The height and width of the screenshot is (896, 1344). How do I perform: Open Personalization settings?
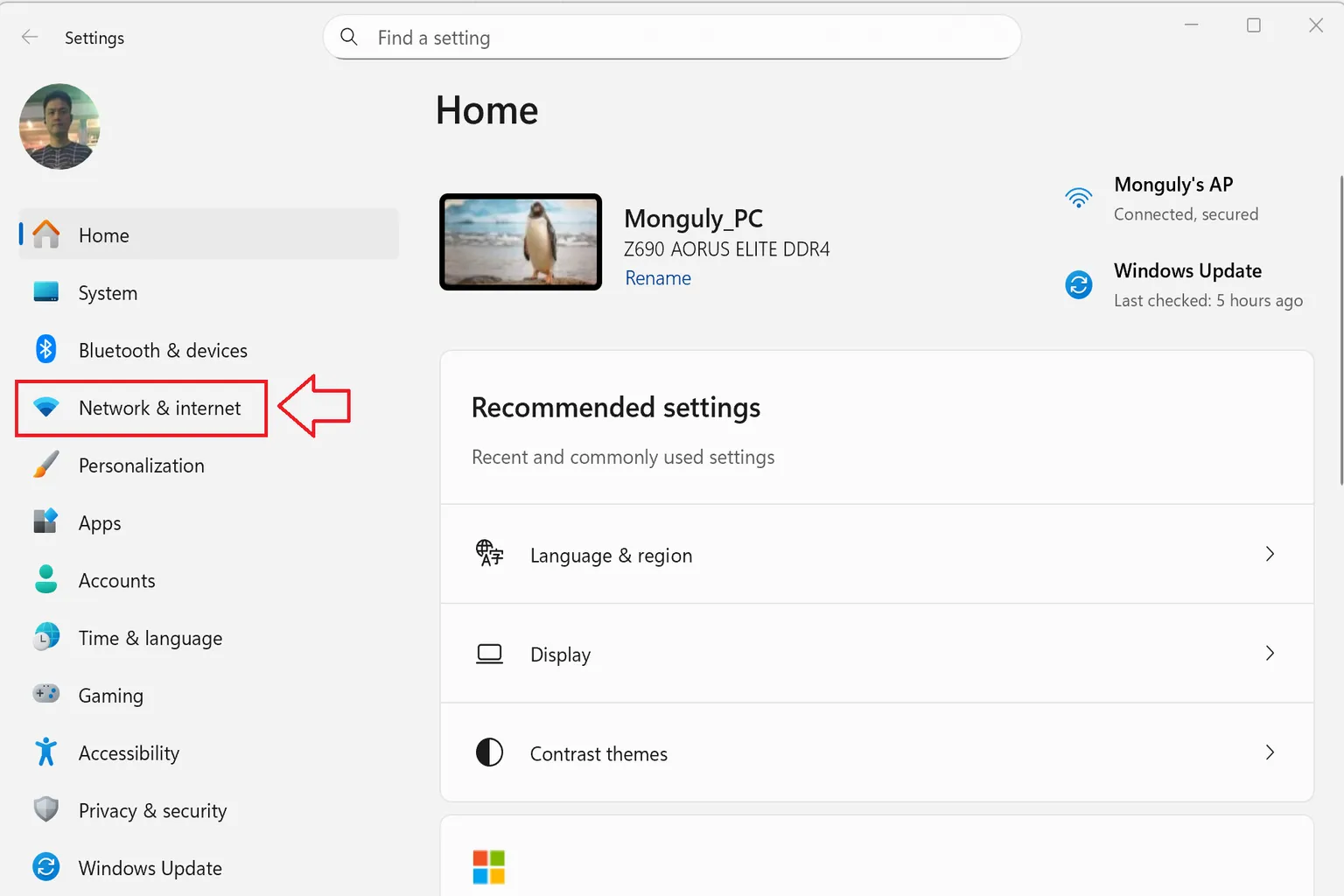point(208,465)
